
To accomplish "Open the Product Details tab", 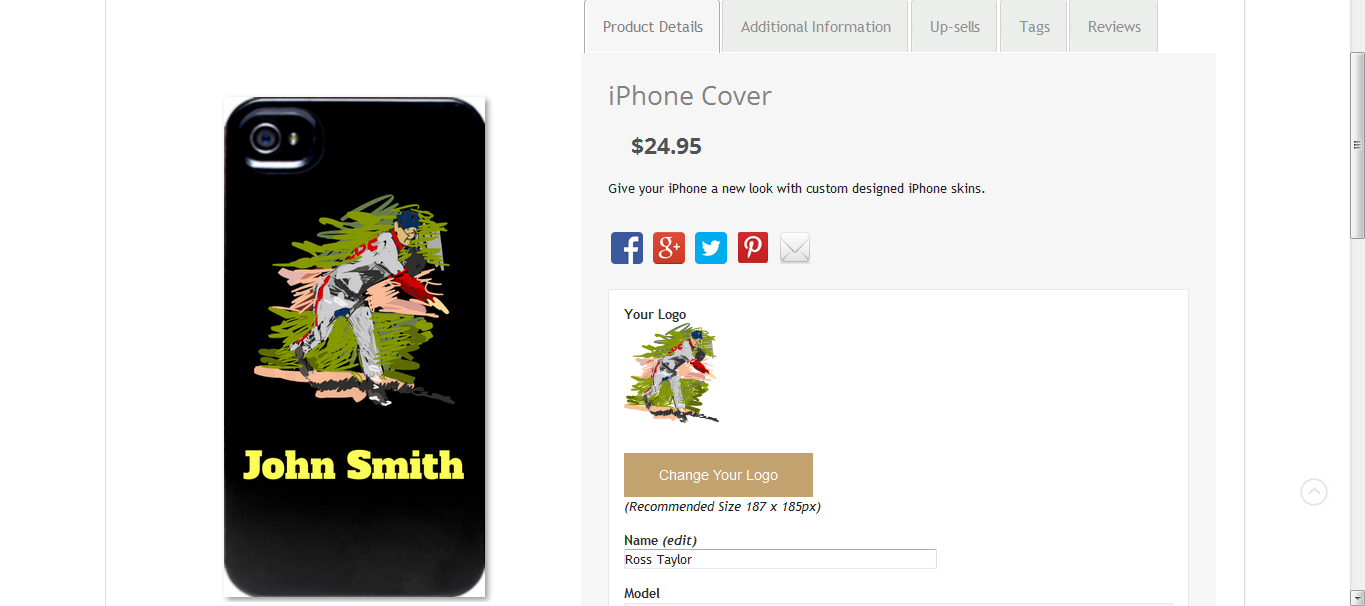I will 652,27.
